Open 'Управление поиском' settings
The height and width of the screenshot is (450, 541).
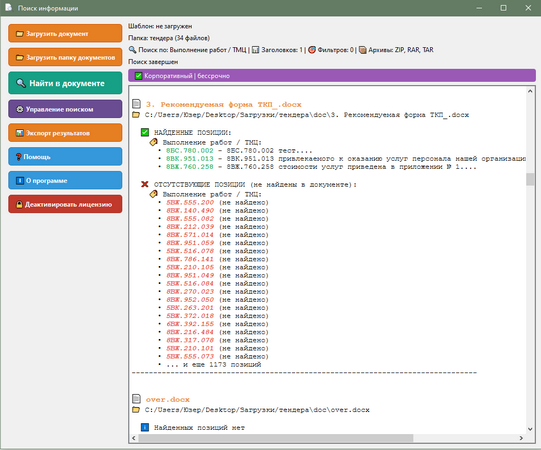[x=65, y=109]
